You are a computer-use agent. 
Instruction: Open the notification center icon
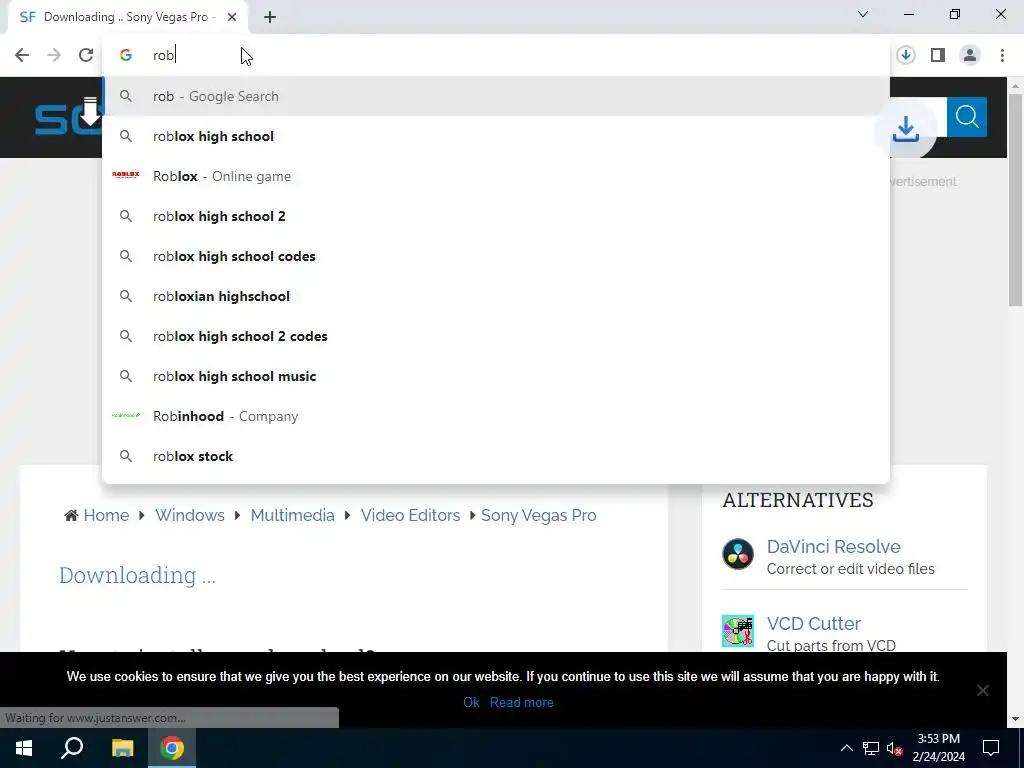click(x=991, y=748)
